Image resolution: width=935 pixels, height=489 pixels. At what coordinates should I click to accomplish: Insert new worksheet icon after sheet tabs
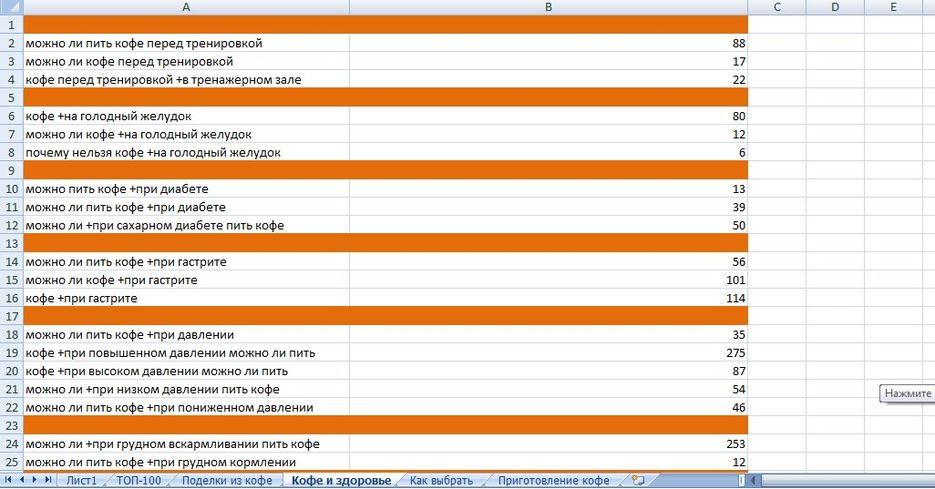[x=638, y=480]
